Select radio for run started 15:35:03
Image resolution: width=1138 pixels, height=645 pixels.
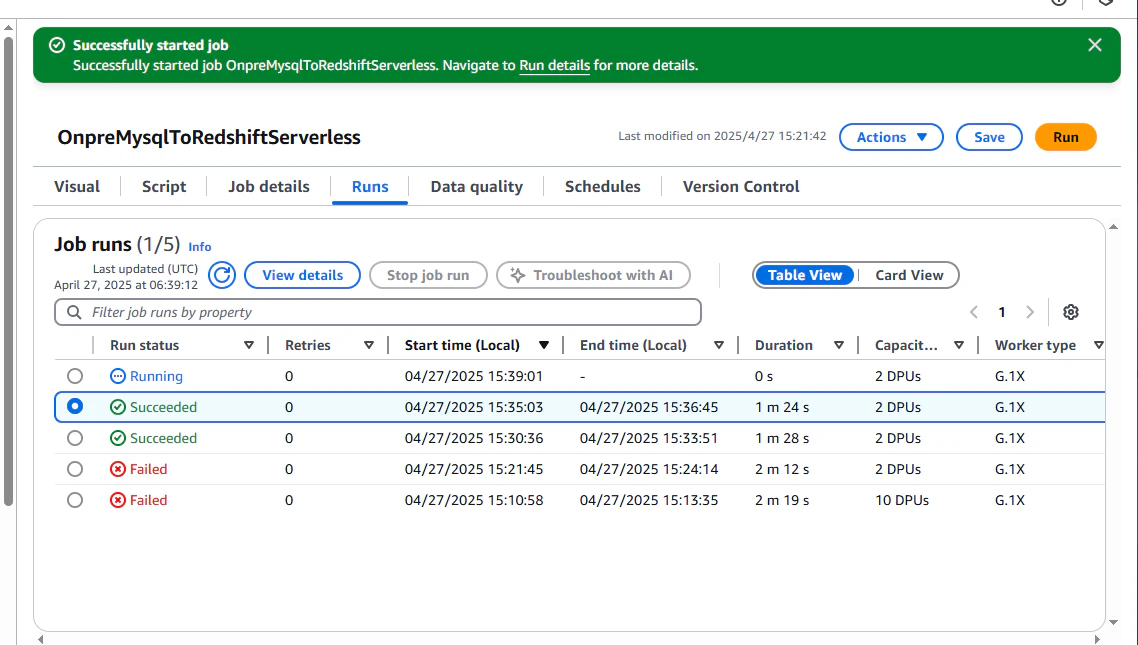75,406
